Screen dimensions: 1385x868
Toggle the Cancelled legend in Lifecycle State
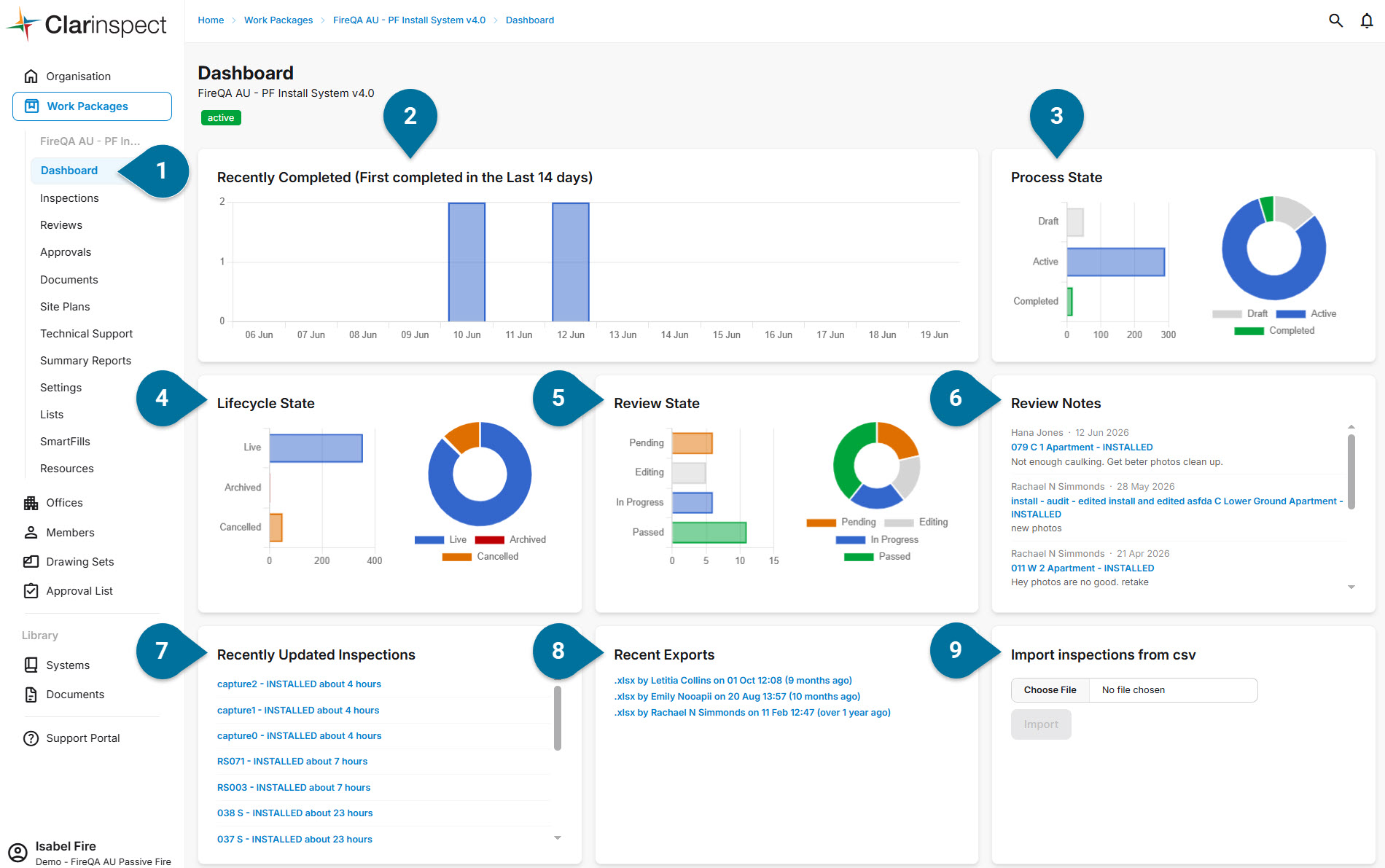coord(480,557)
